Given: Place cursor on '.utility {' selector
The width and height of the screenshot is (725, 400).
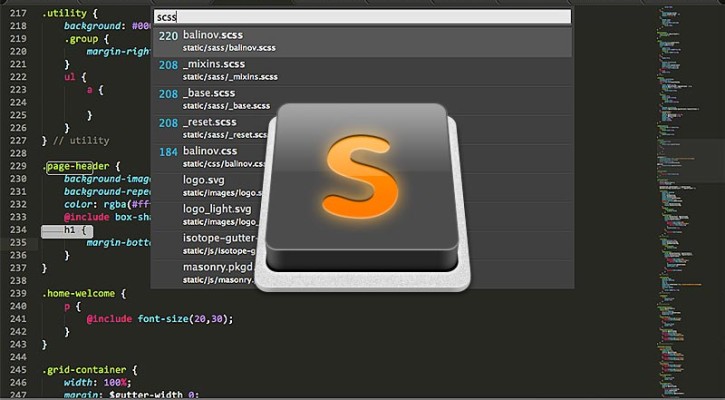Looking at the screenshot, I should point(70,13).
